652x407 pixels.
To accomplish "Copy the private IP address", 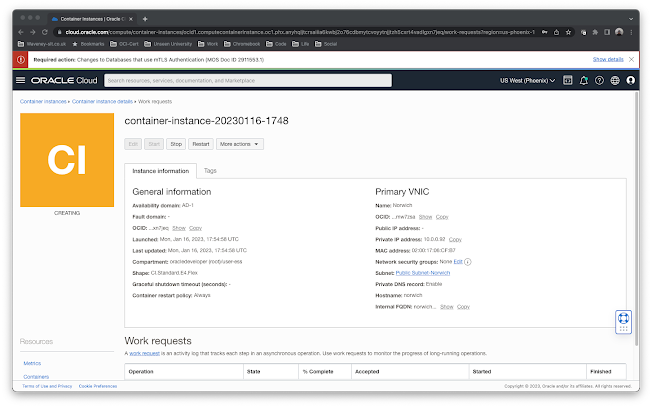I will click(455, 239).
